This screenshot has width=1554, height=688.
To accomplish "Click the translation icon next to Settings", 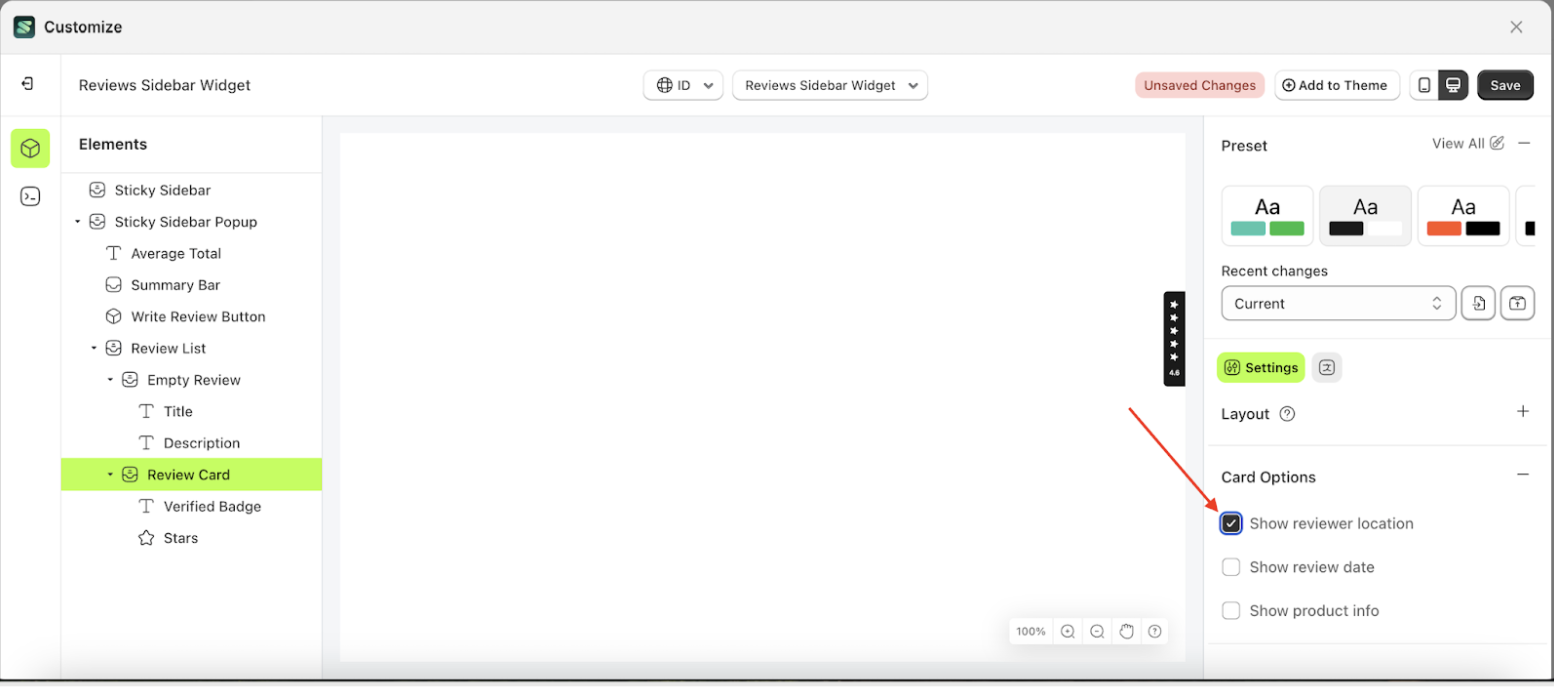I will pyautogui.click(x=1327, y=367).
